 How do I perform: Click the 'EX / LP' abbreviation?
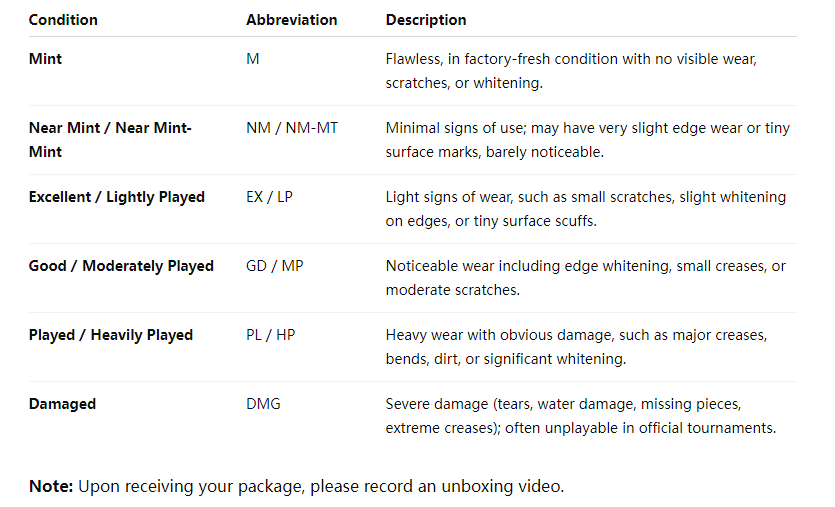(x=269, y=197)
